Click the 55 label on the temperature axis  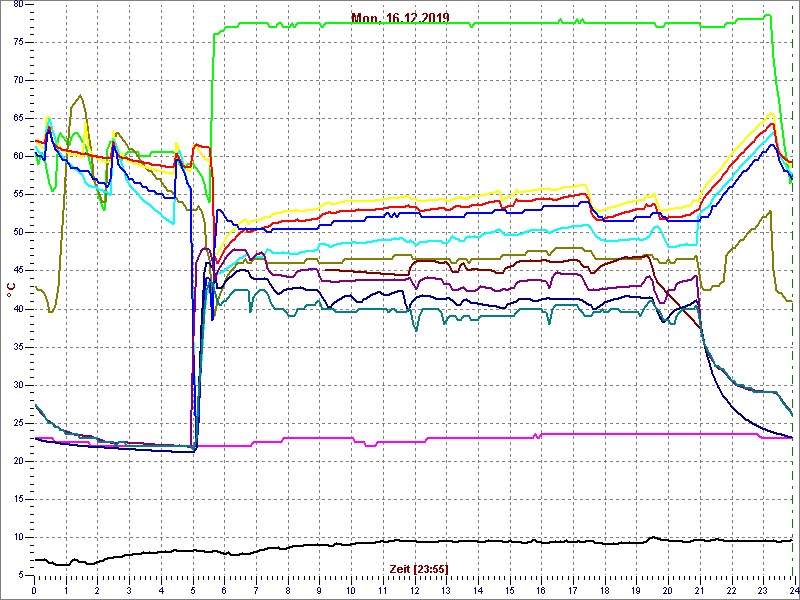tap(17, 195)
